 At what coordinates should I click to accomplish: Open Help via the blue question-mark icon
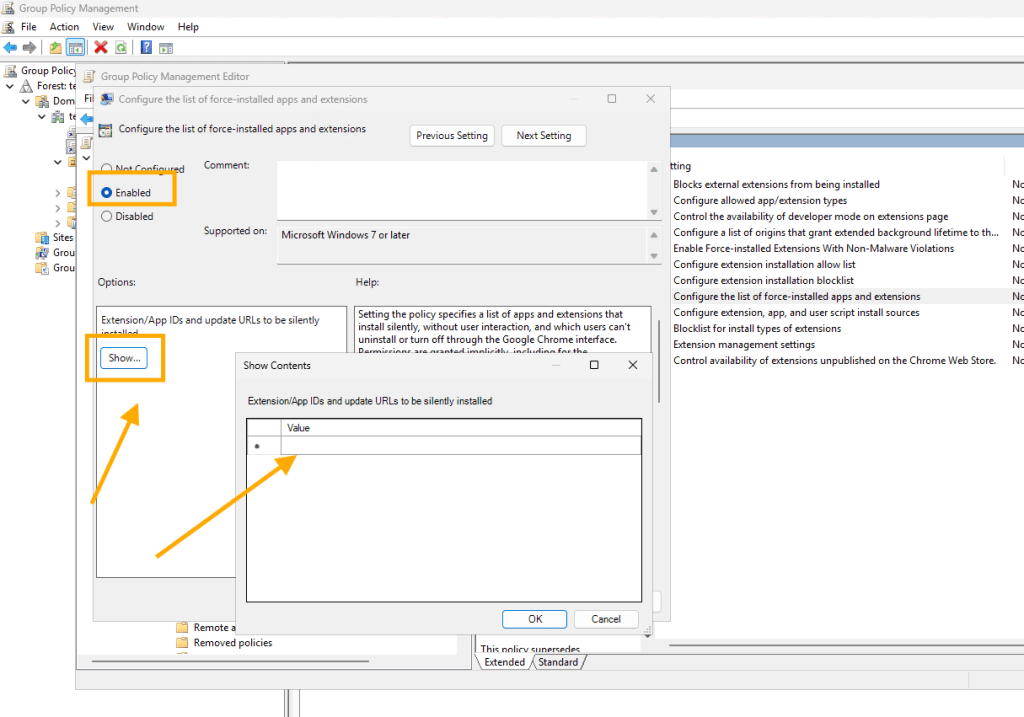pyautogui.click(x=146, y=47)
